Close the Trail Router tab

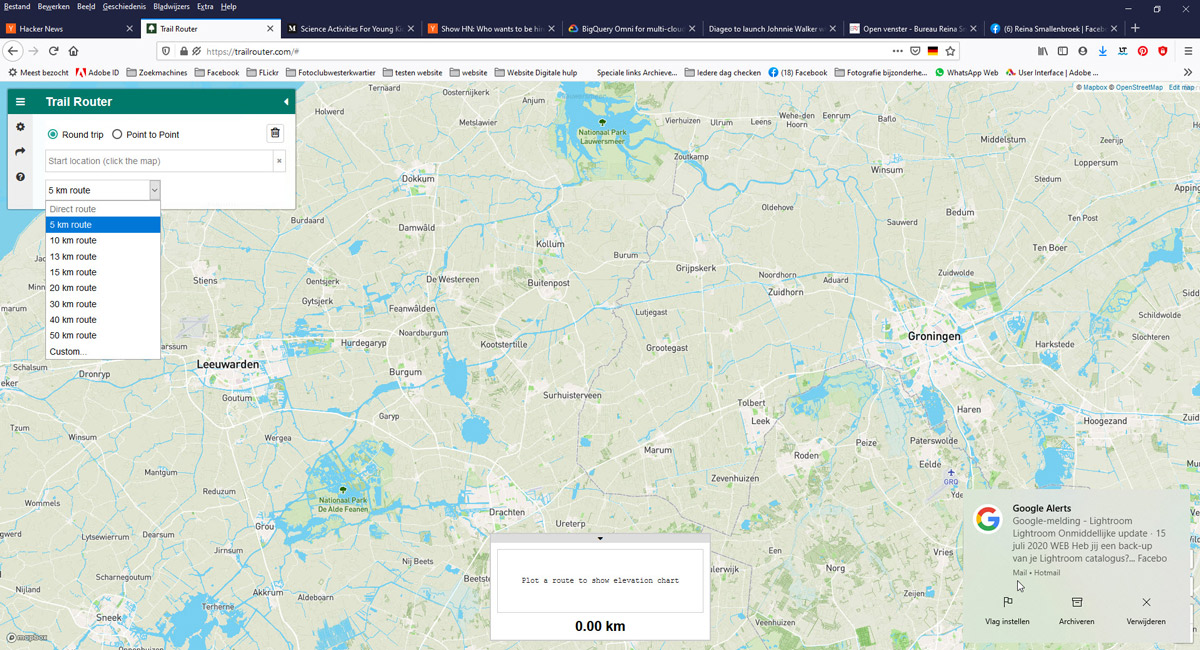[x=270, y=29]
